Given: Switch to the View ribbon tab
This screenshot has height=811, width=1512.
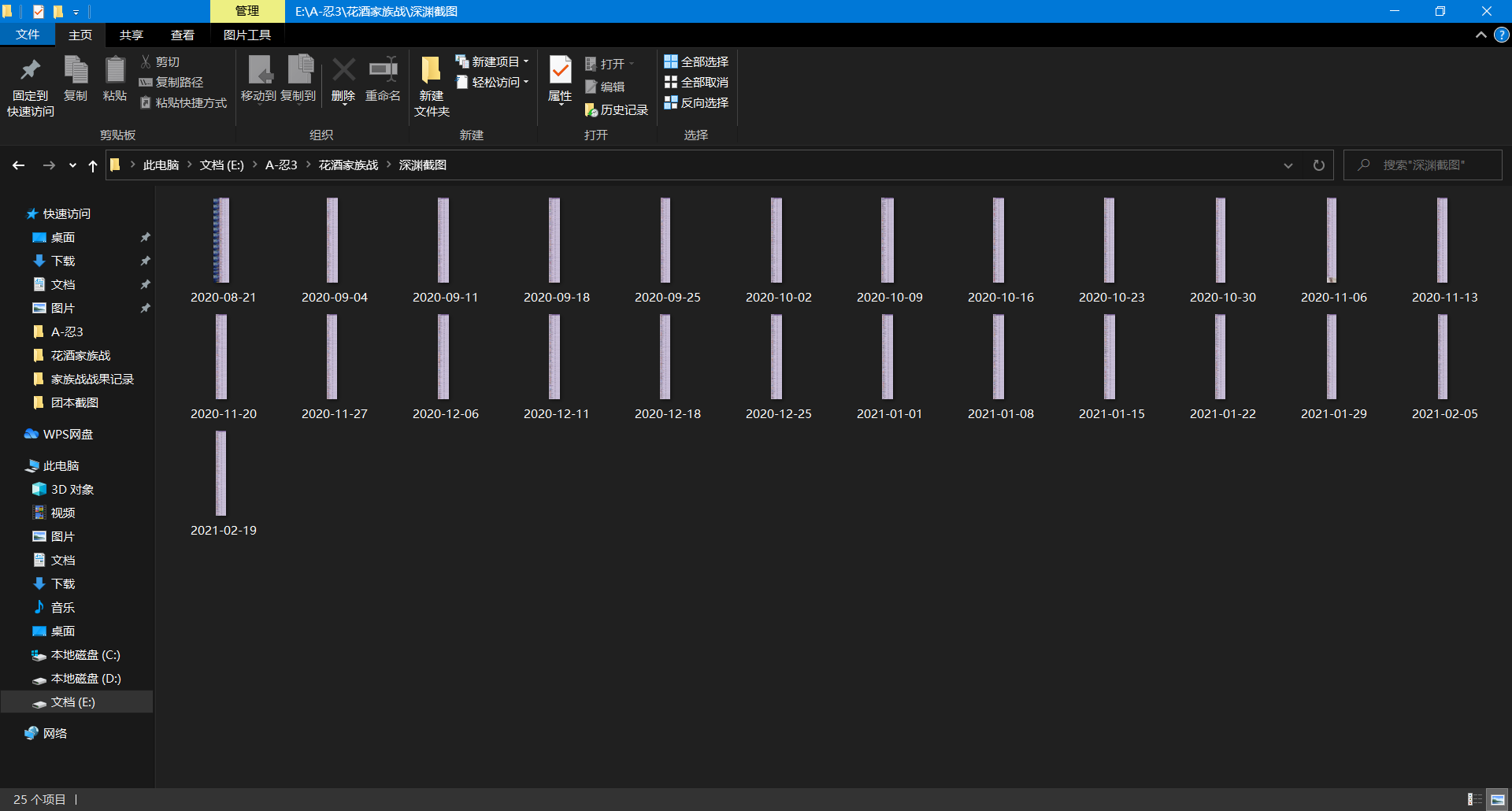Looking at the screenshot, I should 183,35.
